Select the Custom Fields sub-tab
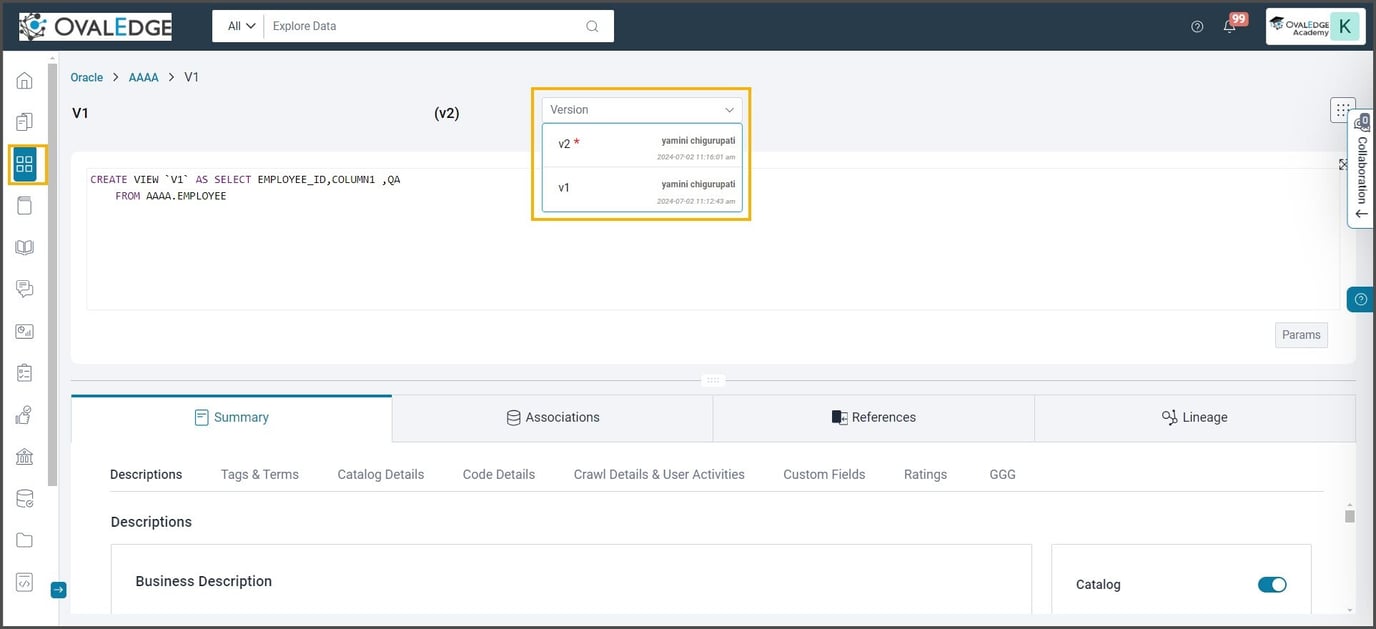The width and height of the screenshot is (1376, 629). tap(824, 474)
